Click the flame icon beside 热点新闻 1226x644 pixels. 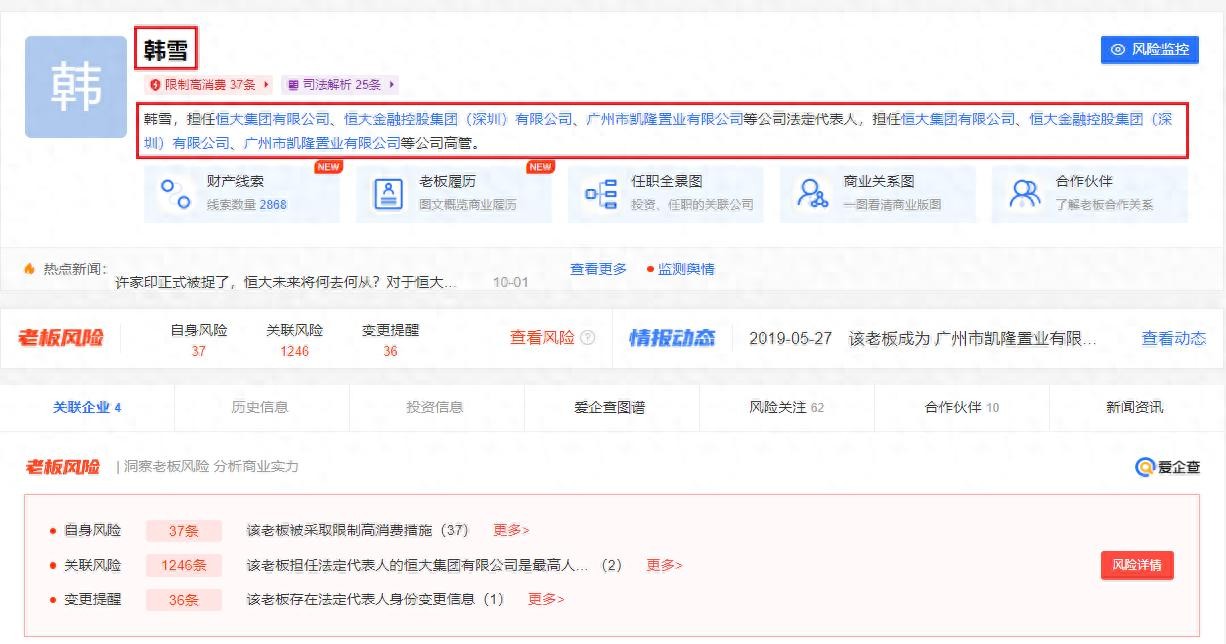(x=30, y=269)
